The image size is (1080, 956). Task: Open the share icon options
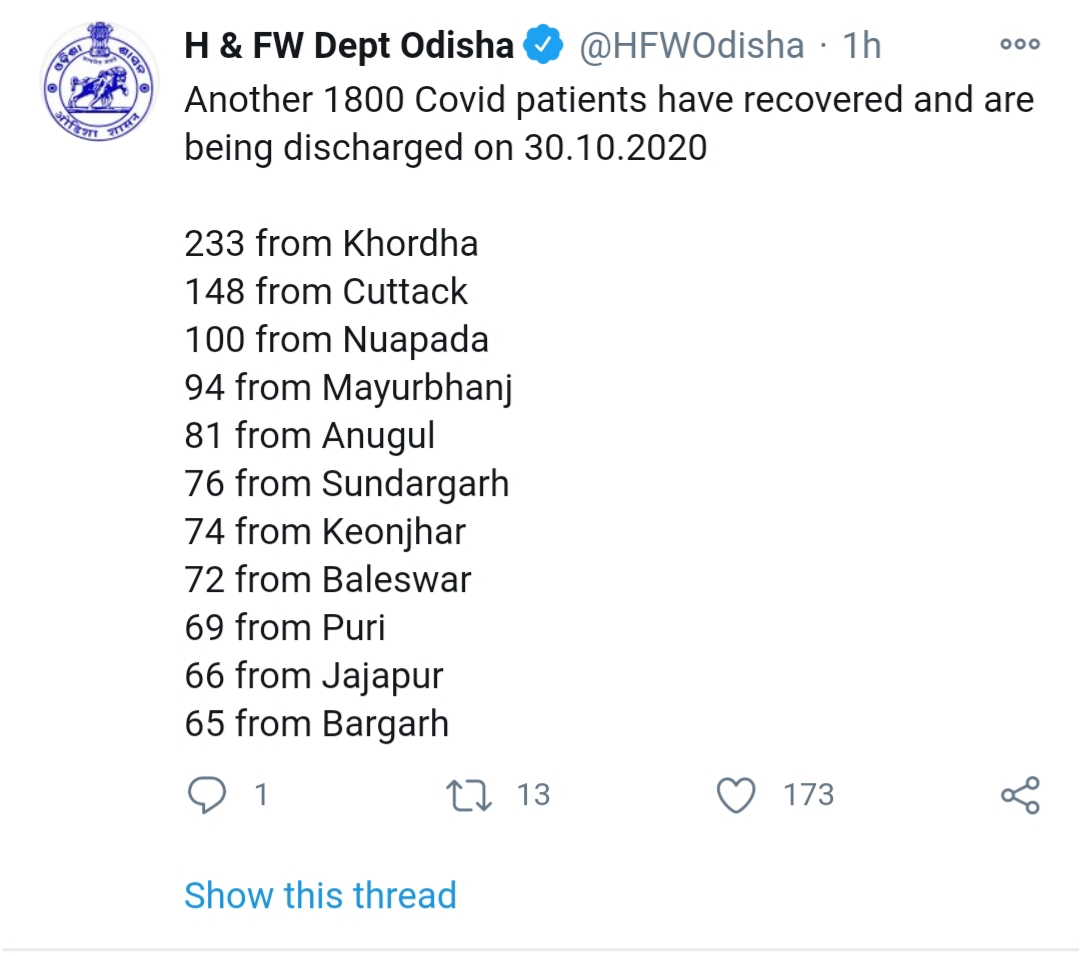coord(1020,795)
